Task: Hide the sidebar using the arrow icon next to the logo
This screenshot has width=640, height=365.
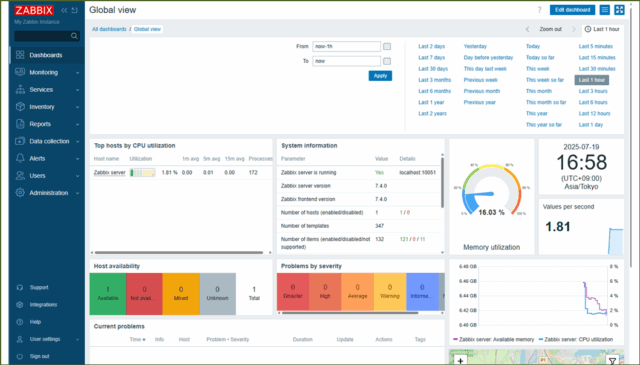Action: (x=74, y=10)
